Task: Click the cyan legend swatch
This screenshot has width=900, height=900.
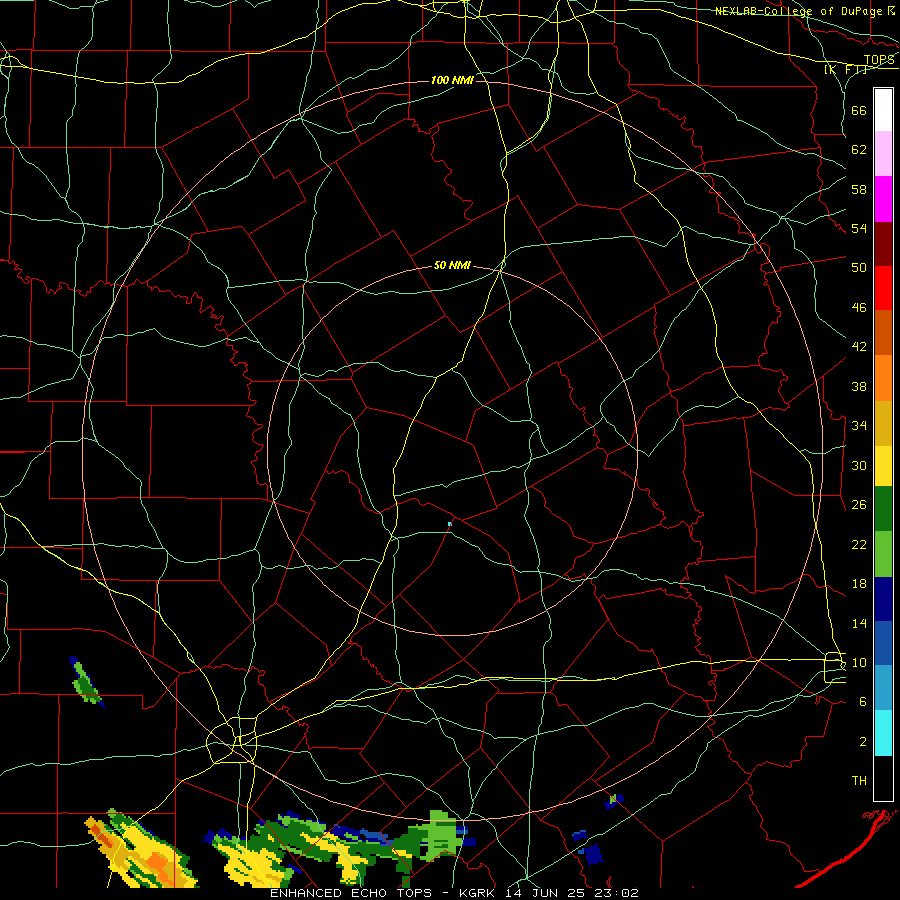Action: [883, 734]
